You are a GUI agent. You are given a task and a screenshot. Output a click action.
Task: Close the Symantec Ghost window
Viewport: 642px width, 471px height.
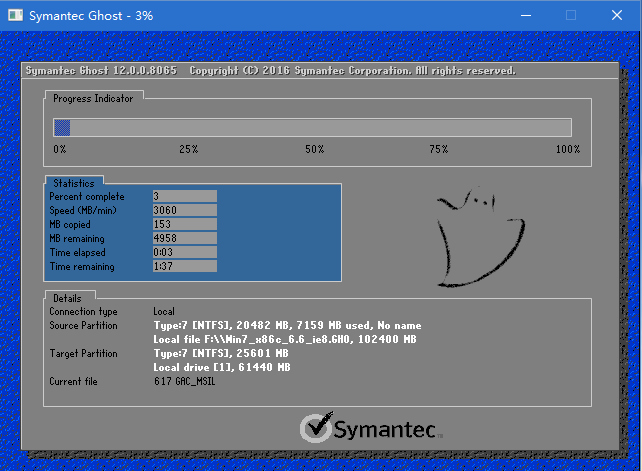coord(617,16)
